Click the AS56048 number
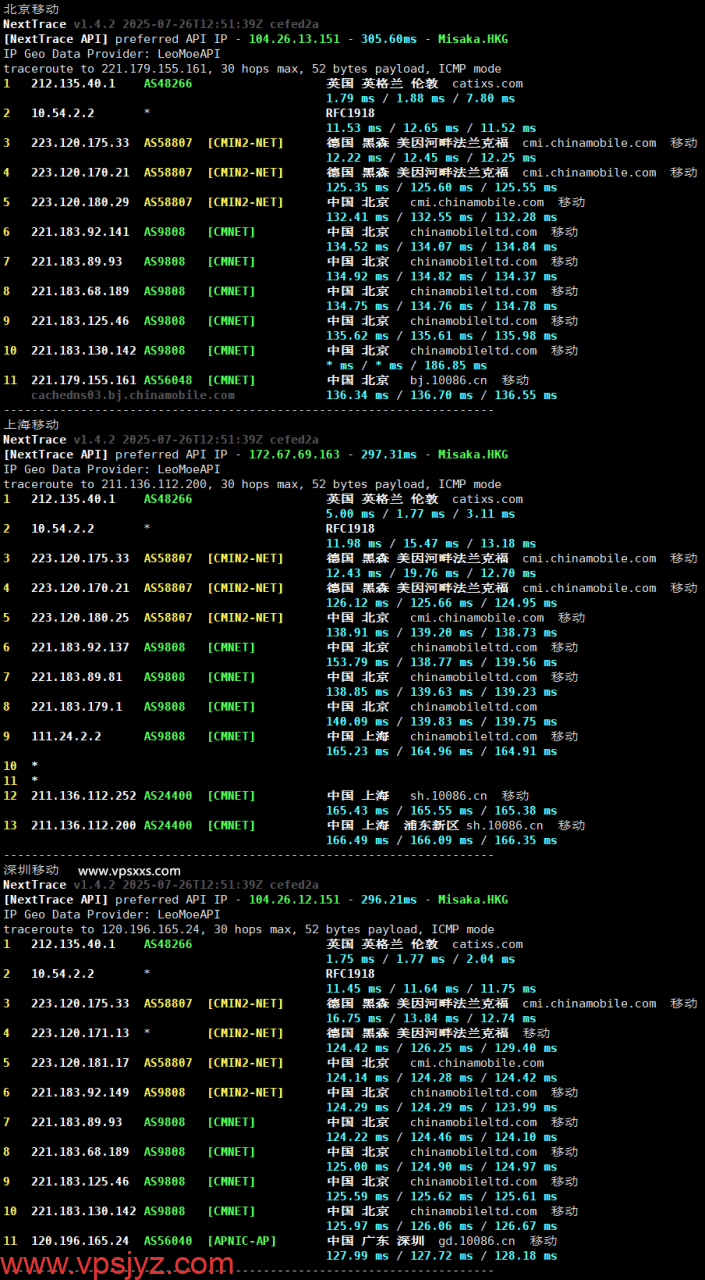 pos(168,380)
